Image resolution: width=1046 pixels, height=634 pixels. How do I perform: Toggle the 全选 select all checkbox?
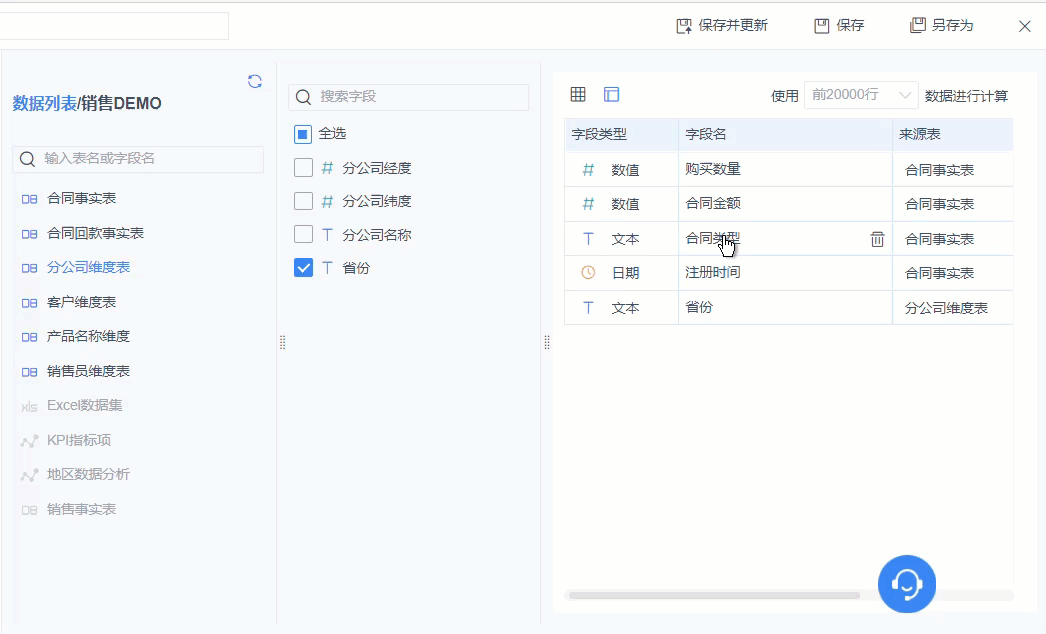click(303, 134)
